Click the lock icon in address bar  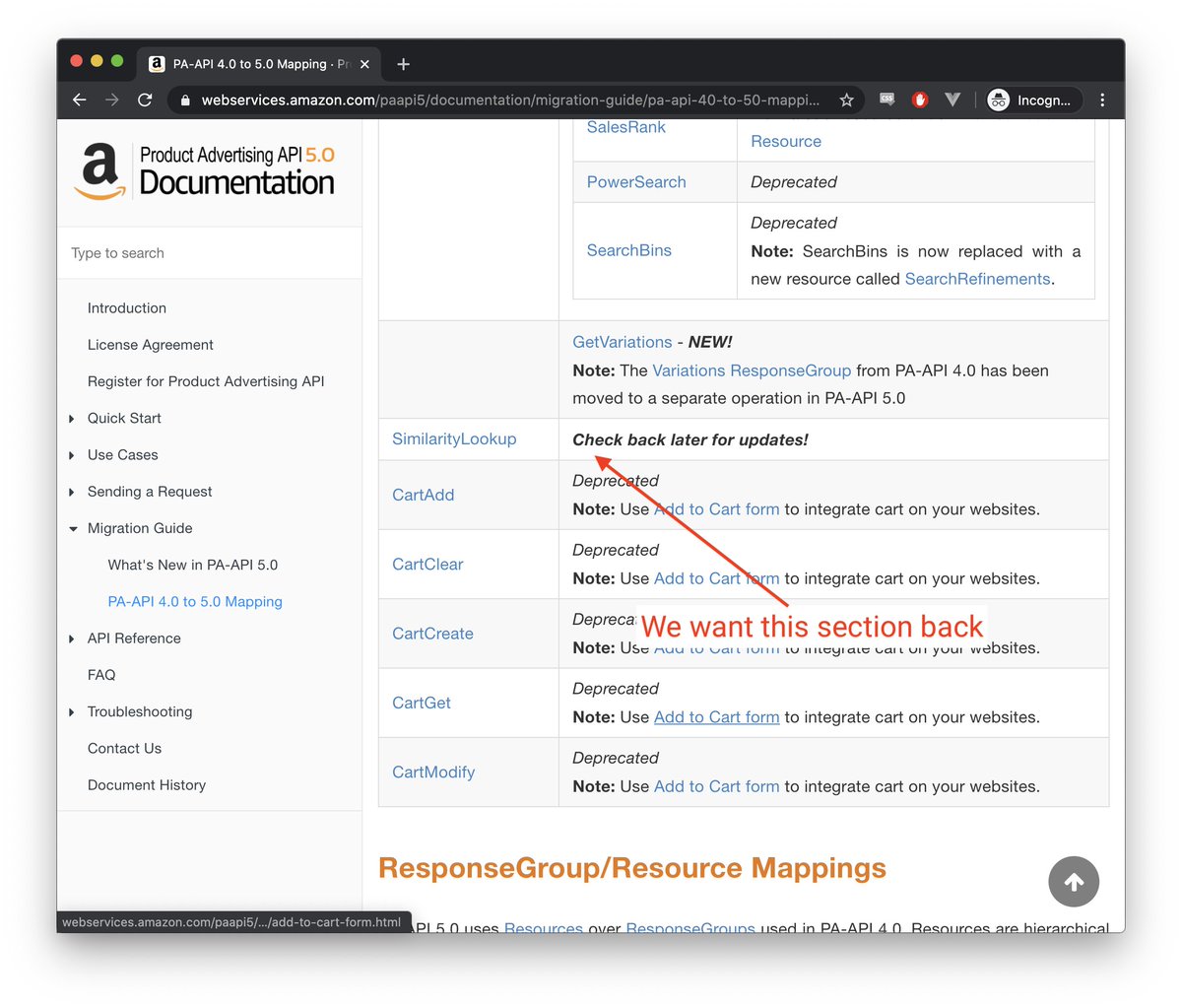click(x=185, y=100)
